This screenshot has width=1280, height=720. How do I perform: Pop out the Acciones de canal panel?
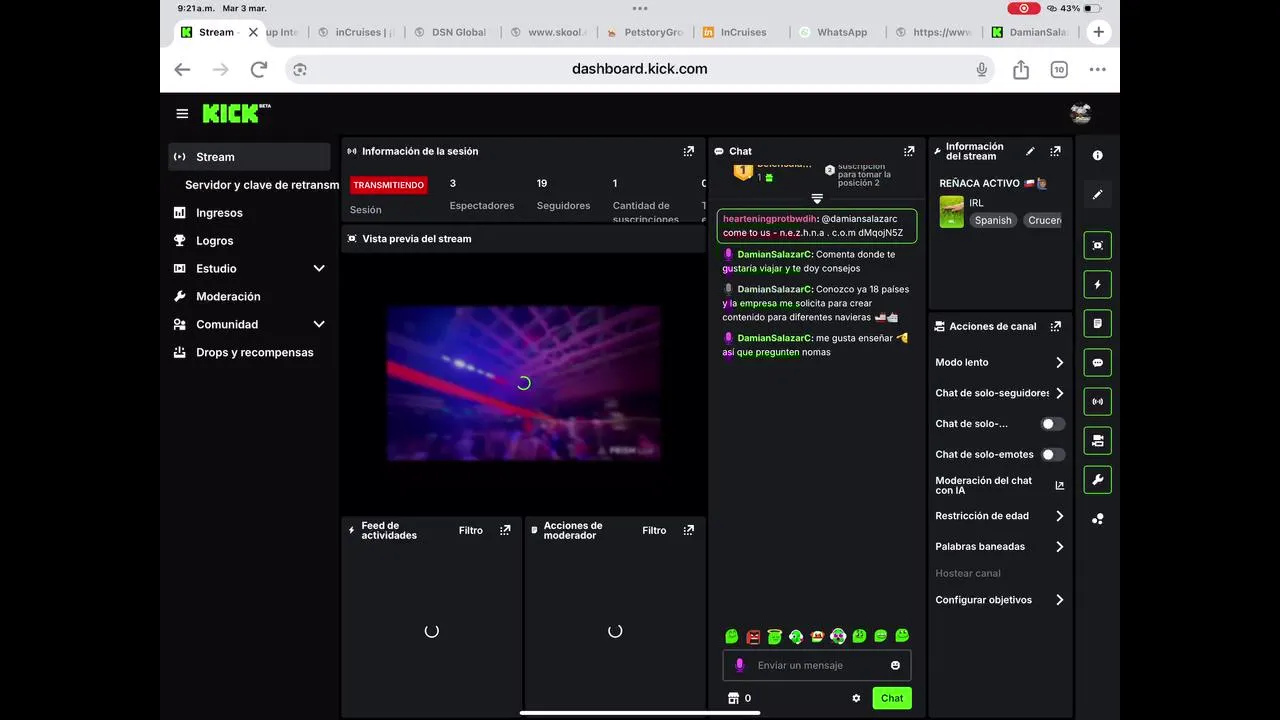coord(1058,327)
